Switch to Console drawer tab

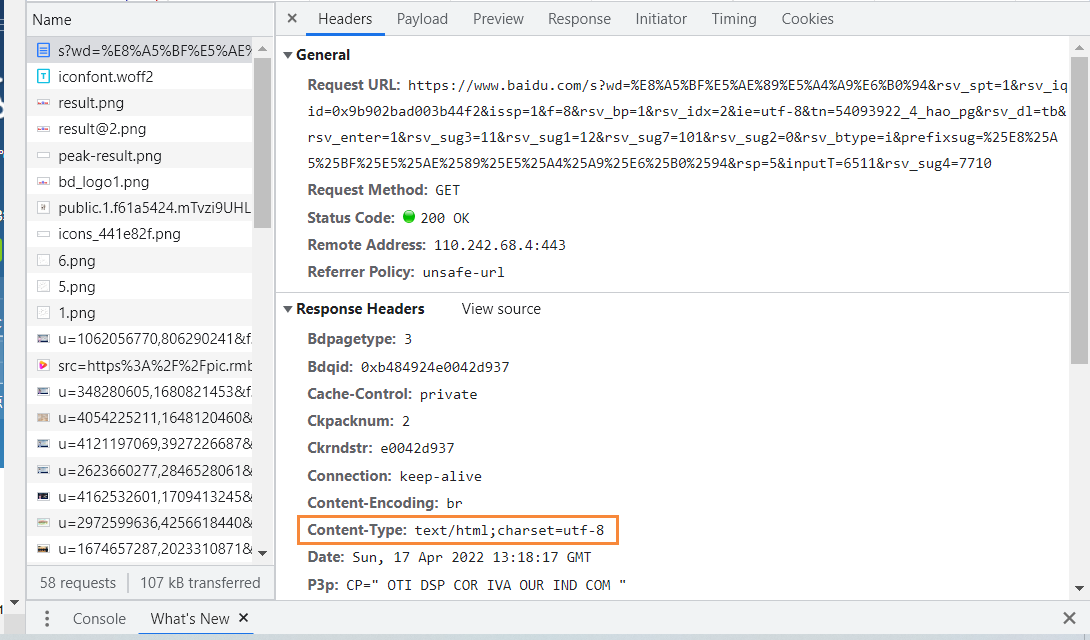99,618
